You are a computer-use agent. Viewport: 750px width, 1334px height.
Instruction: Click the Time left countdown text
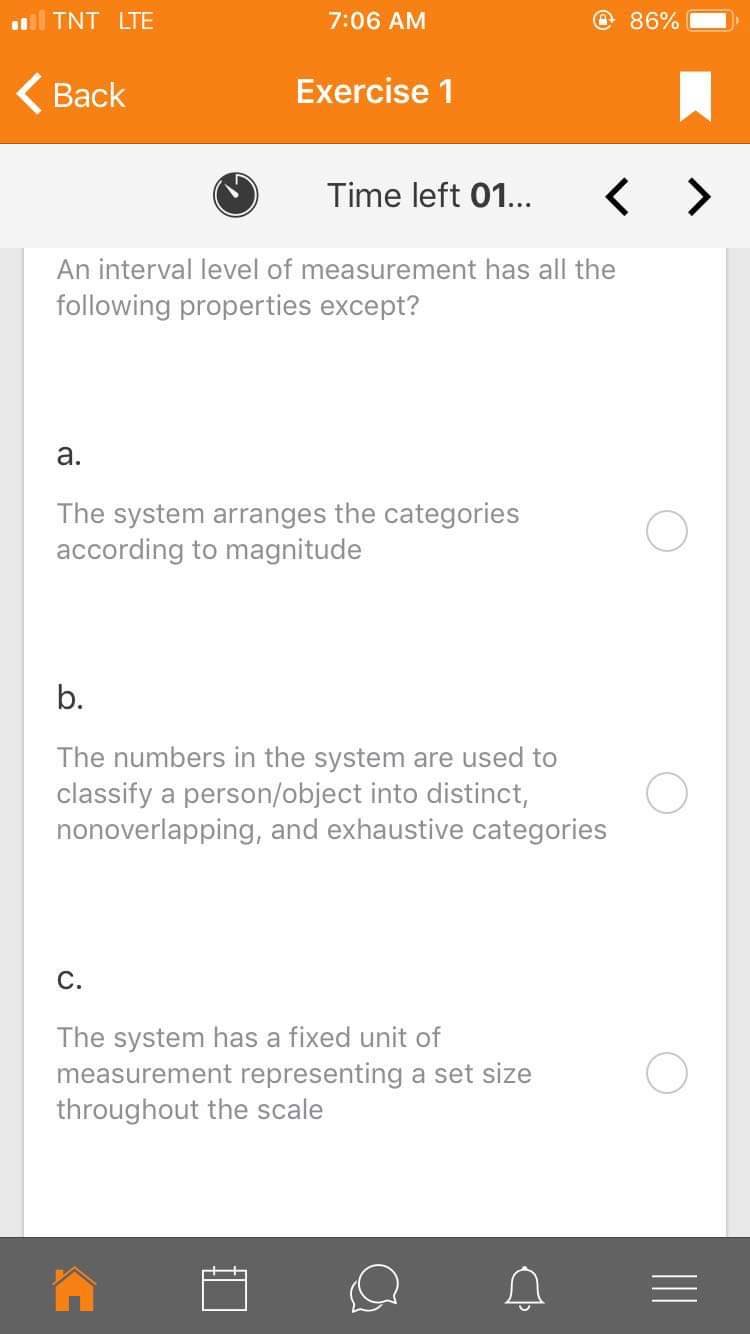click(429, 195)
